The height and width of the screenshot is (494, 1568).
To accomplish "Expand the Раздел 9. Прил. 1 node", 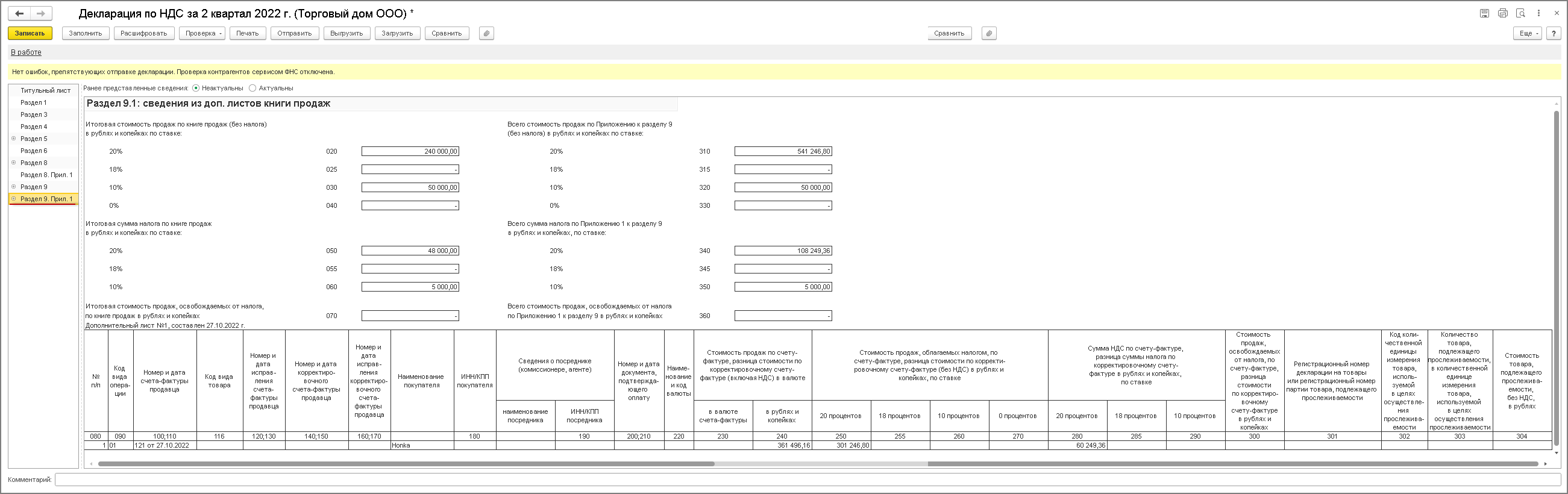I will [x=14, y=199].
